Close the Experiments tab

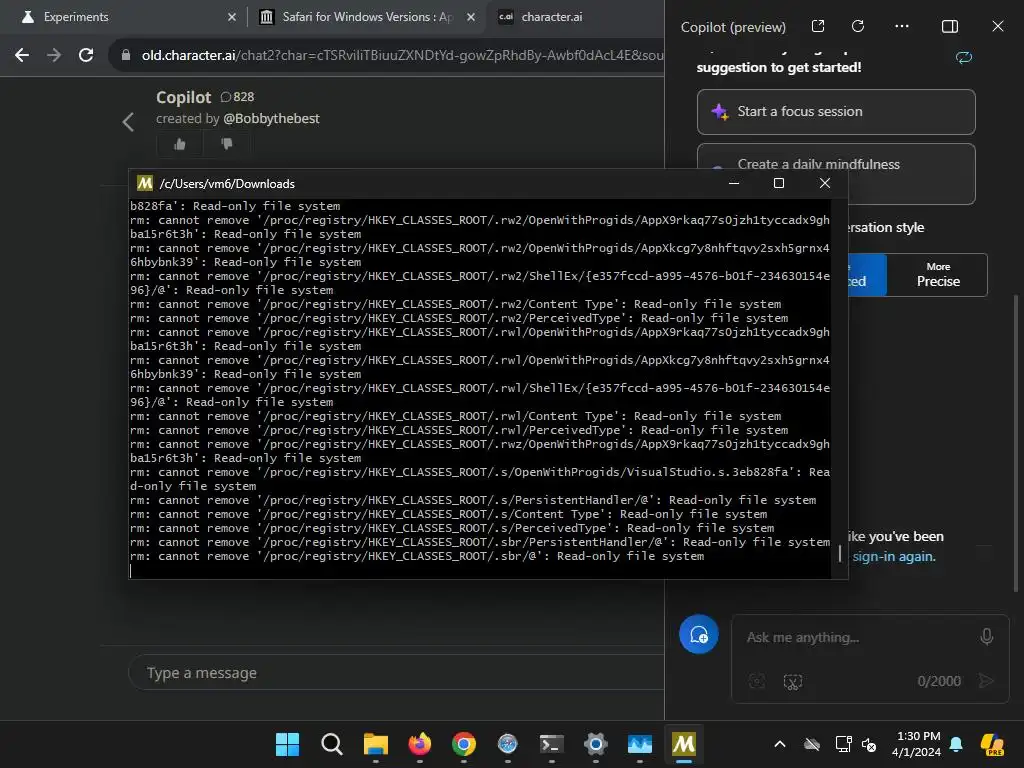click(232, 17)
